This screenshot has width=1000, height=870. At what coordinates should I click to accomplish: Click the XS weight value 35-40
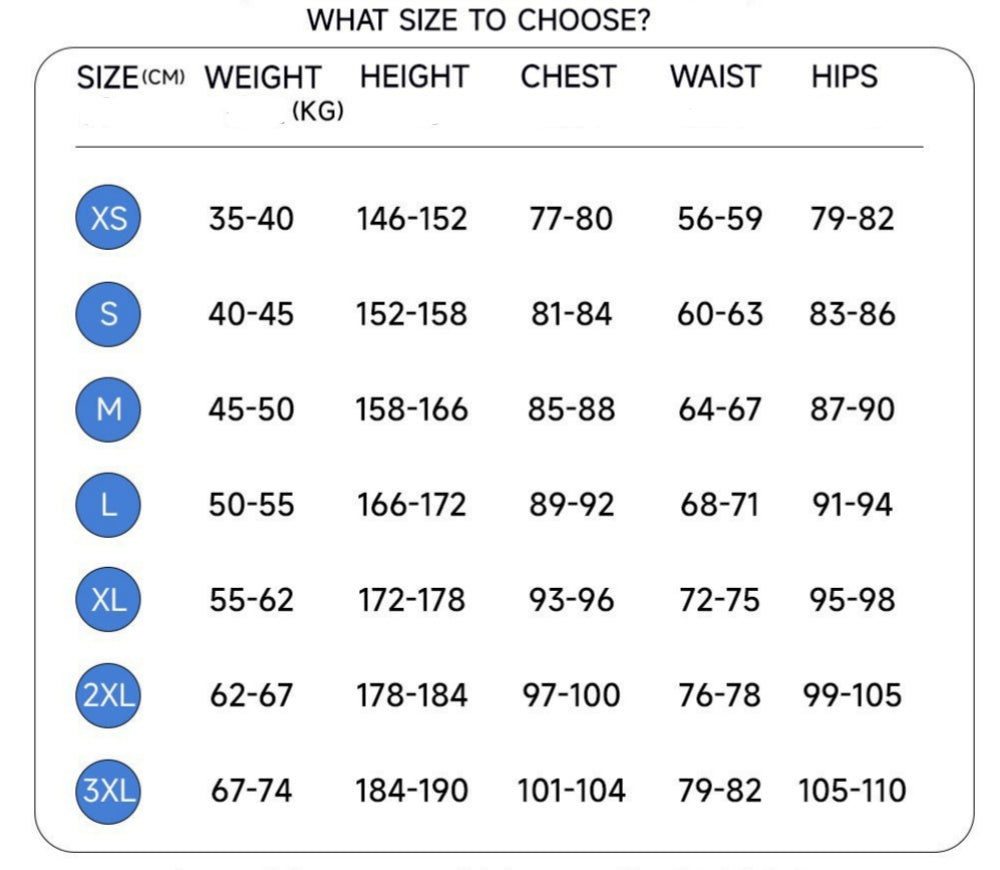tap(251, 219)
